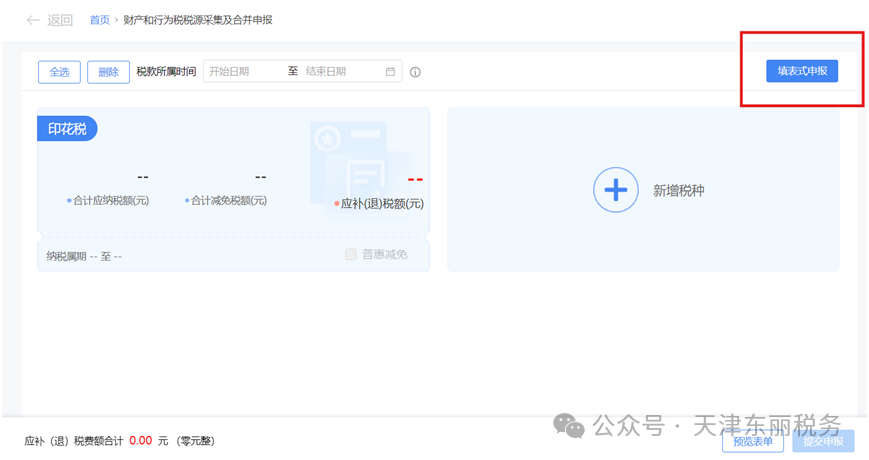
Task: Click the 财产和行为税税源采集及合并申报 breadcrumb
Action: 198,20
